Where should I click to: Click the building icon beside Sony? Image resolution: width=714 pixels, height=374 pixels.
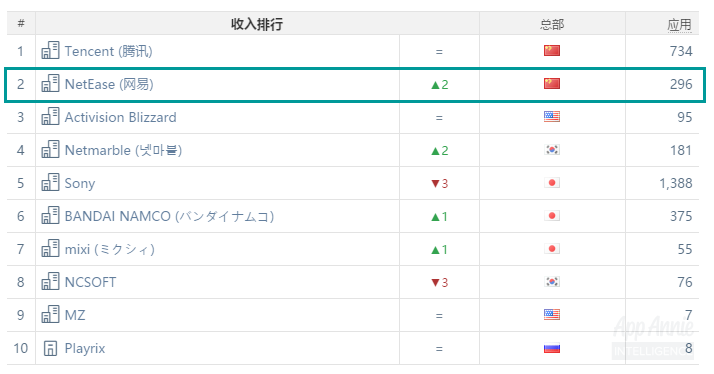coord(50,183)
